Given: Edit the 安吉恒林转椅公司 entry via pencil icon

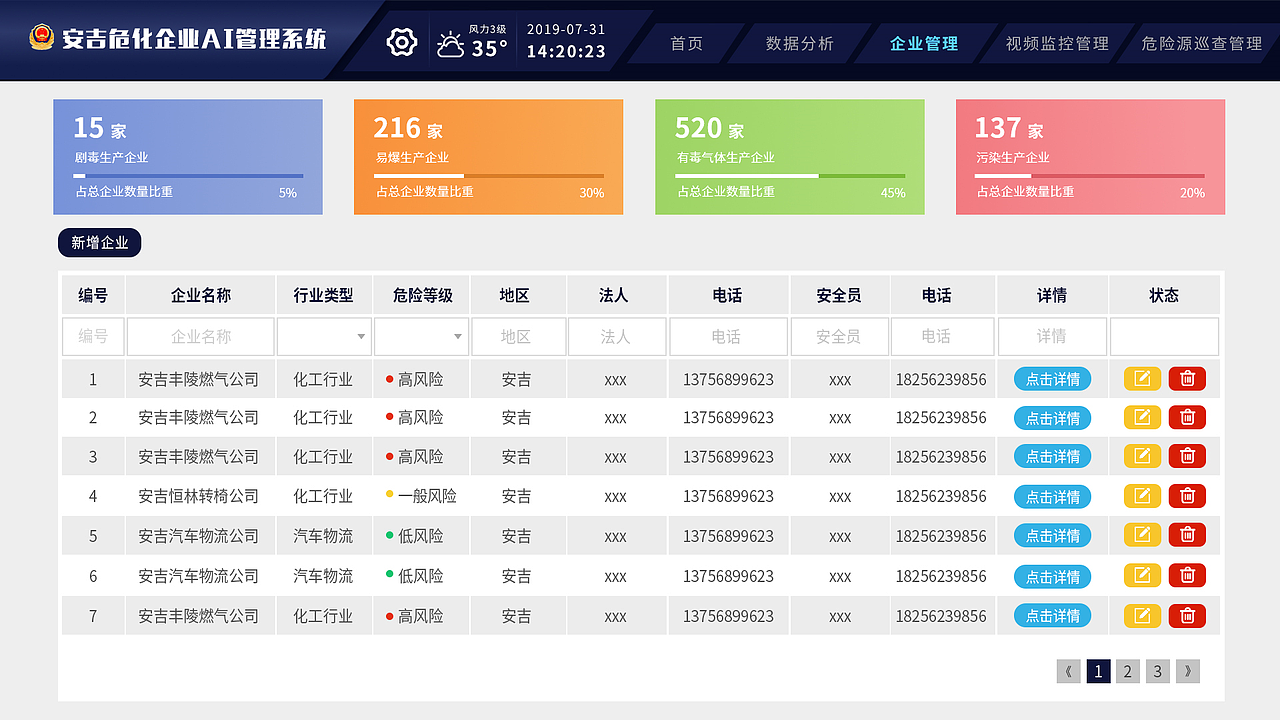Looking at the screenshot, I should point(1141,496).
